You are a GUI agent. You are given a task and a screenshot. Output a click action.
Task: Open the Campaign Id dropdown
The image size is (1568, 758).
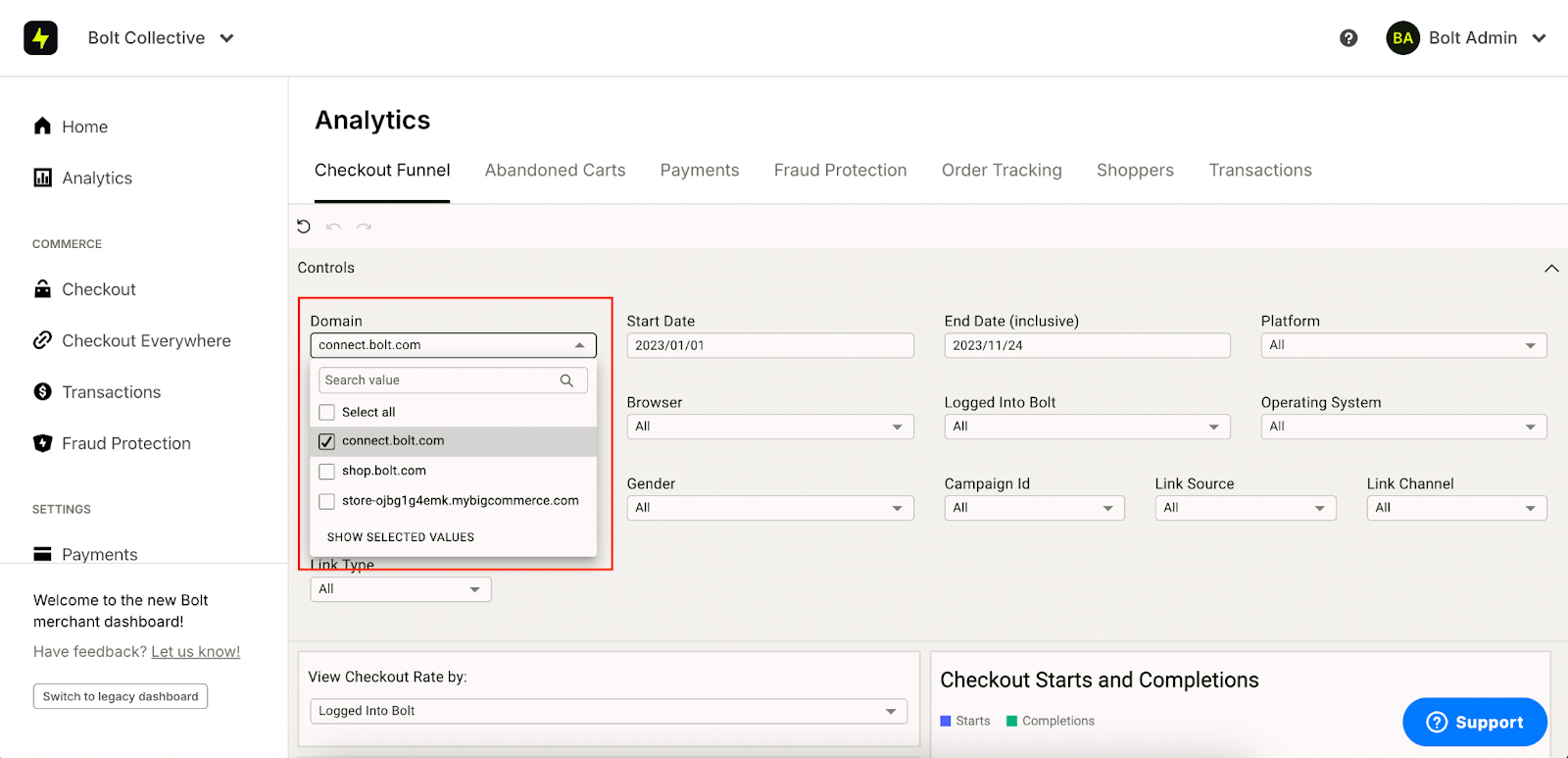point(1034,508)
